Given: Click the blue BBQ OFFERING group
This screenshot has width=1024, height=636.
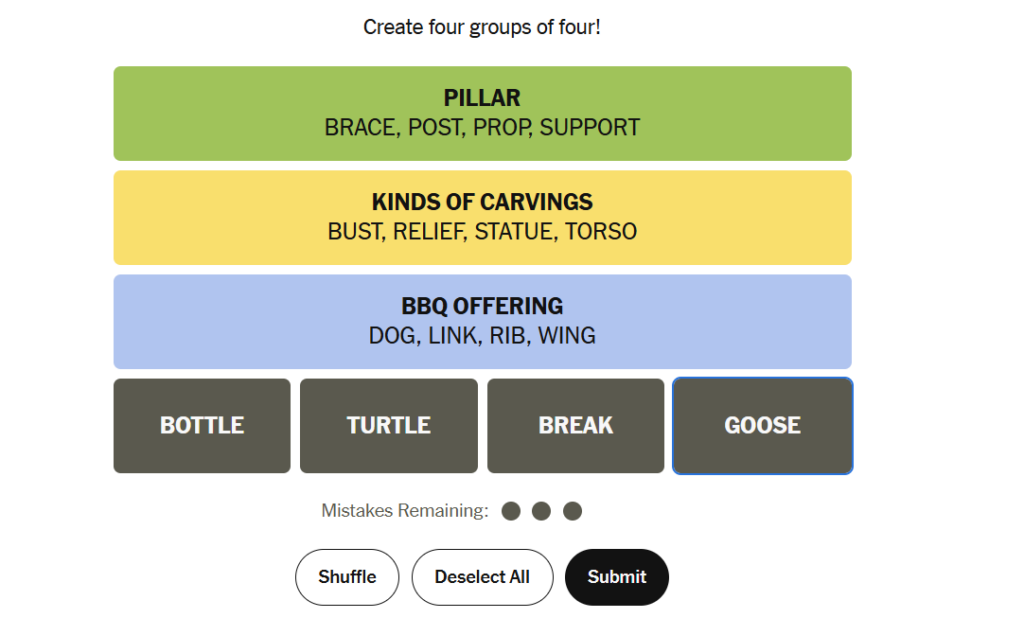Looking at the screenshot, I should tap(483, 322).
